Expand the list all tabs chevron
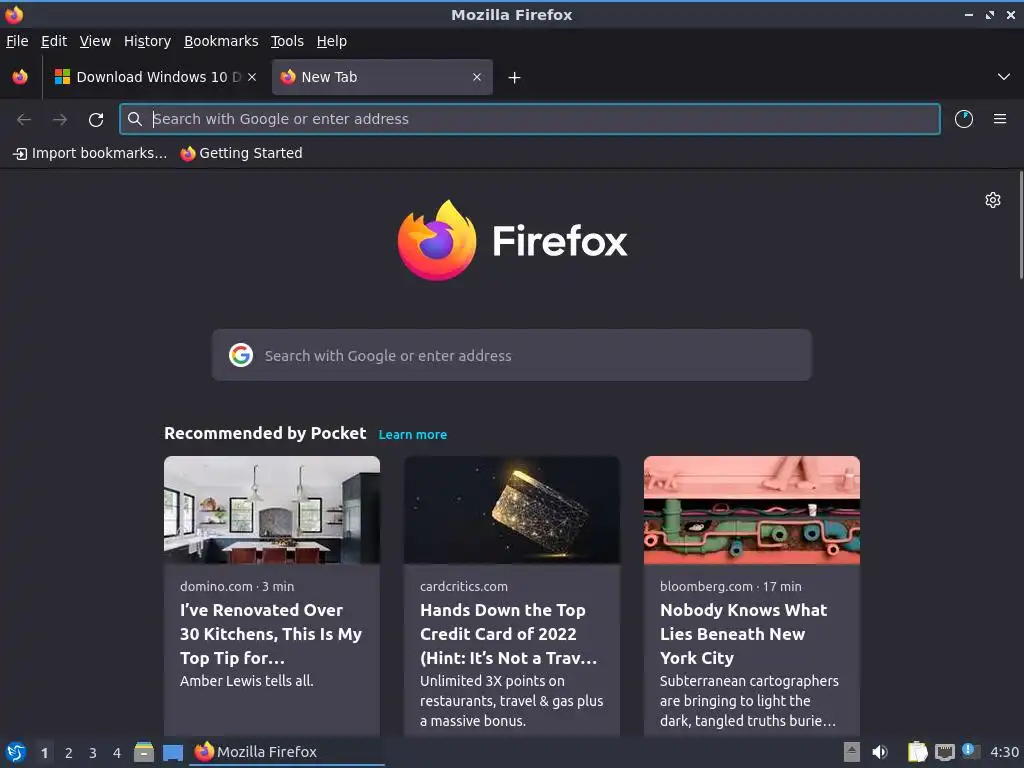 pyautogui.click(x=1004, y=77)
